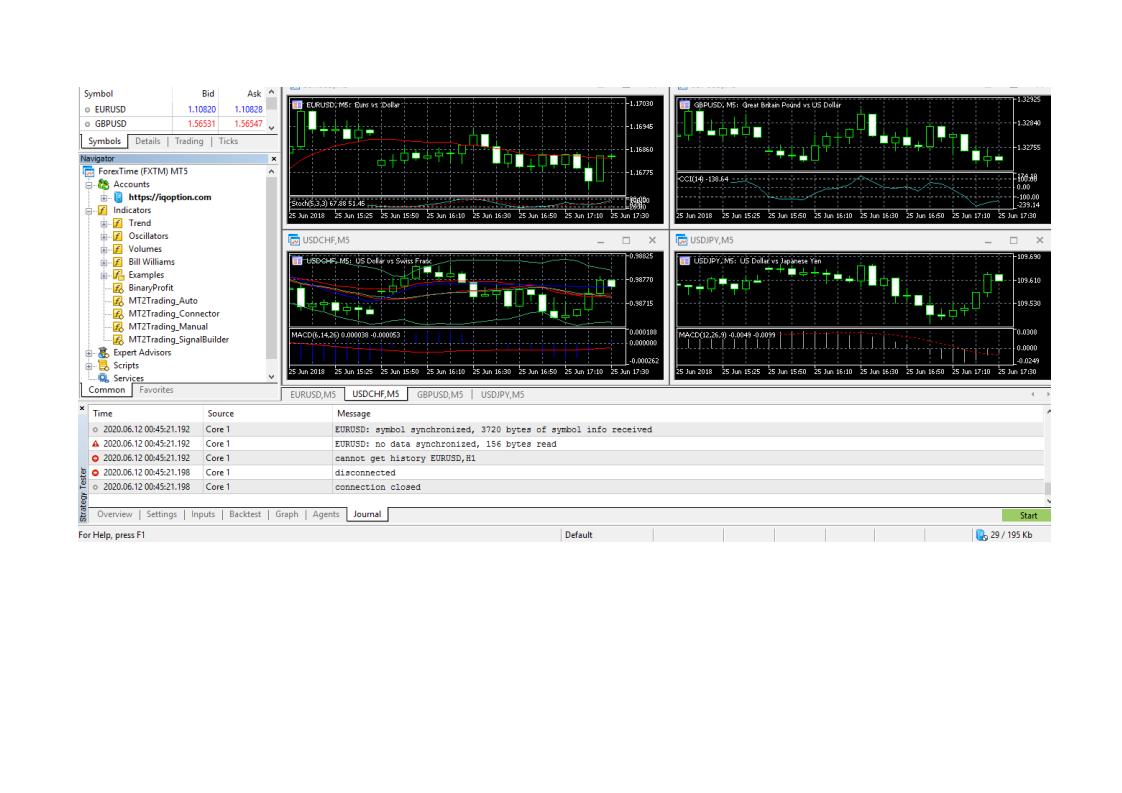
Task: Expand the Oscillators node
Action: (104, 236)
